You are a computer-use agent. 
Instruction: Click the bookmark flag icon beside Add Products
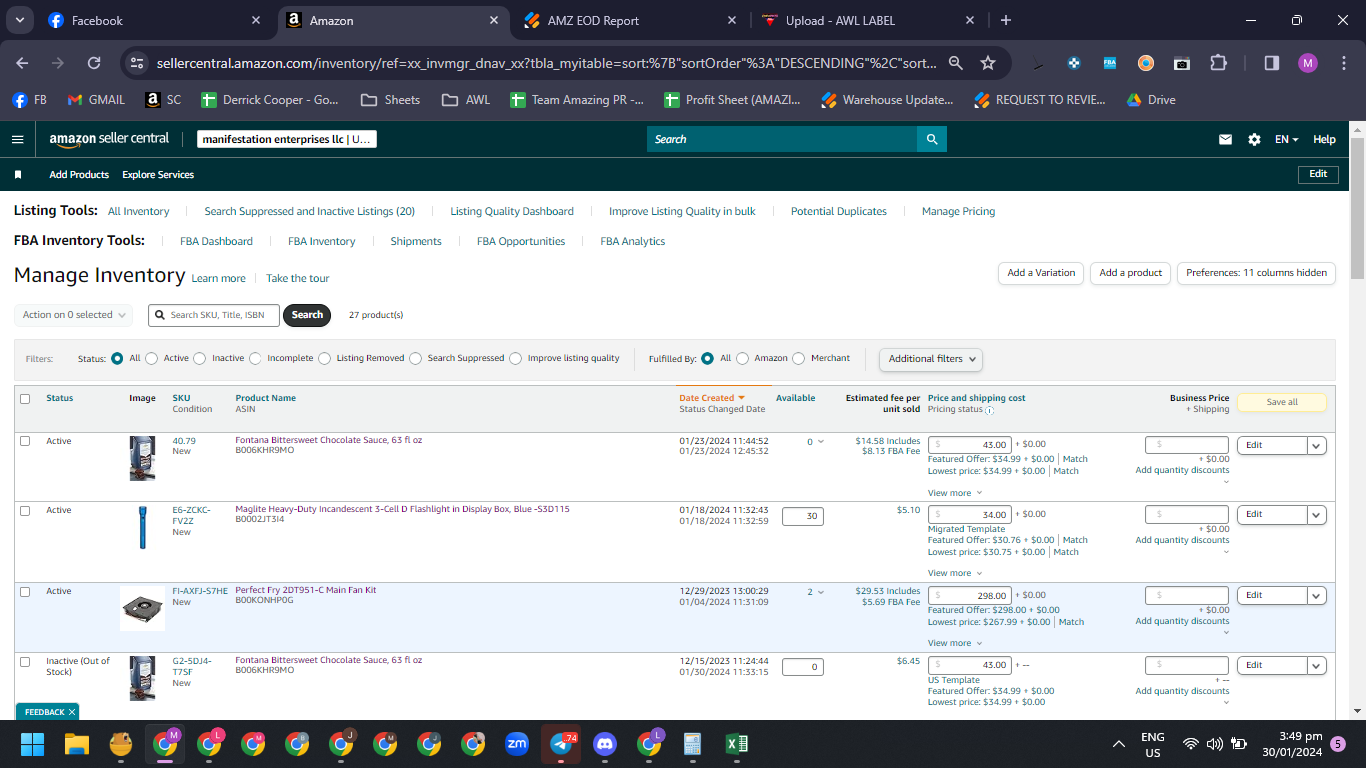coord(18,175)
